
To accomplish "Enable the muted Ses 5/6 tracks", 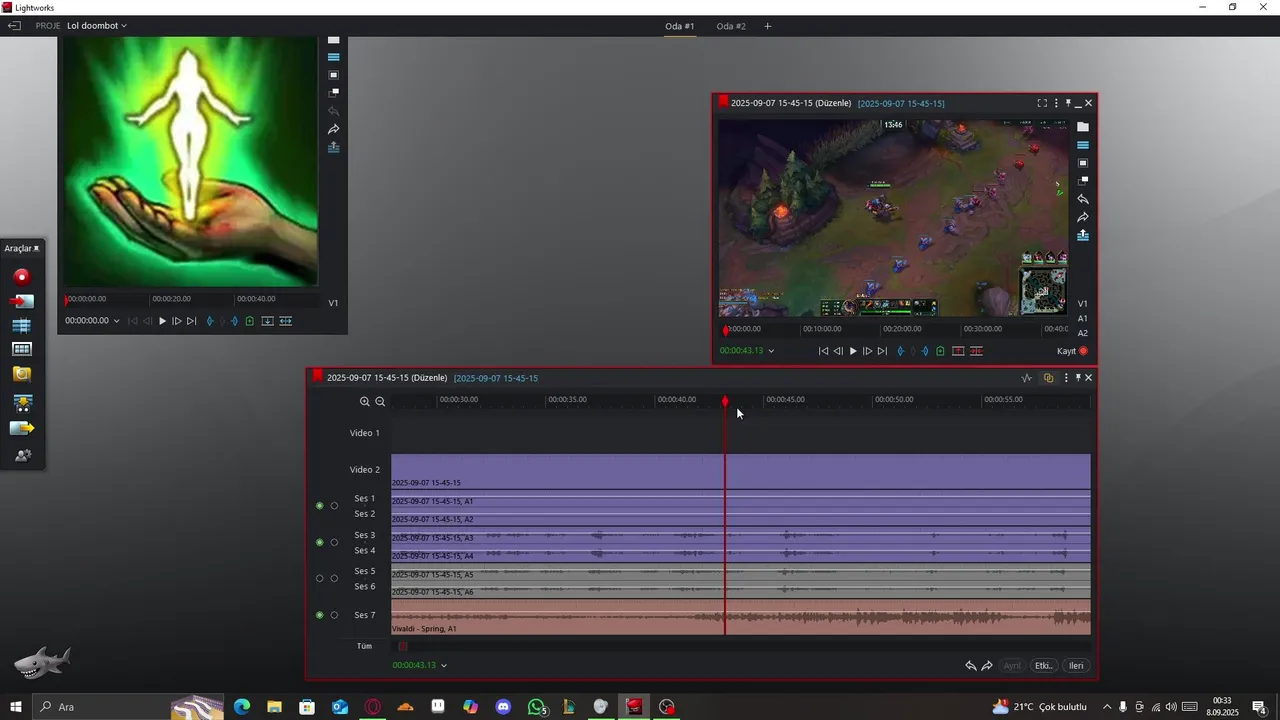I will (x=320, y=578).
